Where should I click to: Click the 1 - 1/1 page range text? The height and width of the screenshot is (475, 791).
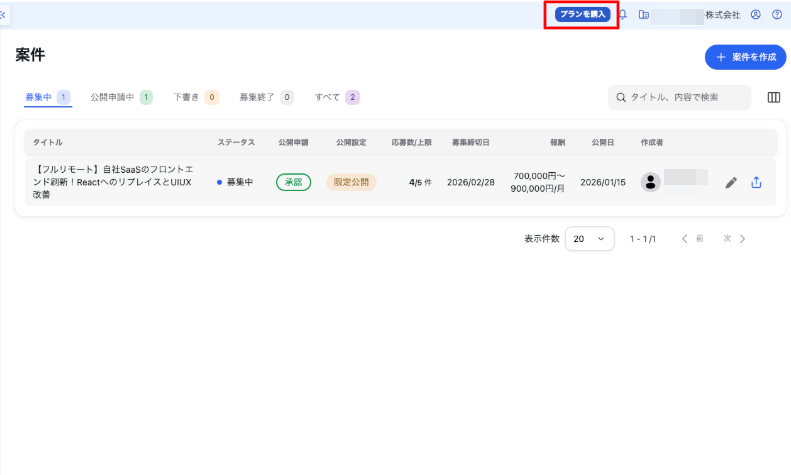point(642,239)
